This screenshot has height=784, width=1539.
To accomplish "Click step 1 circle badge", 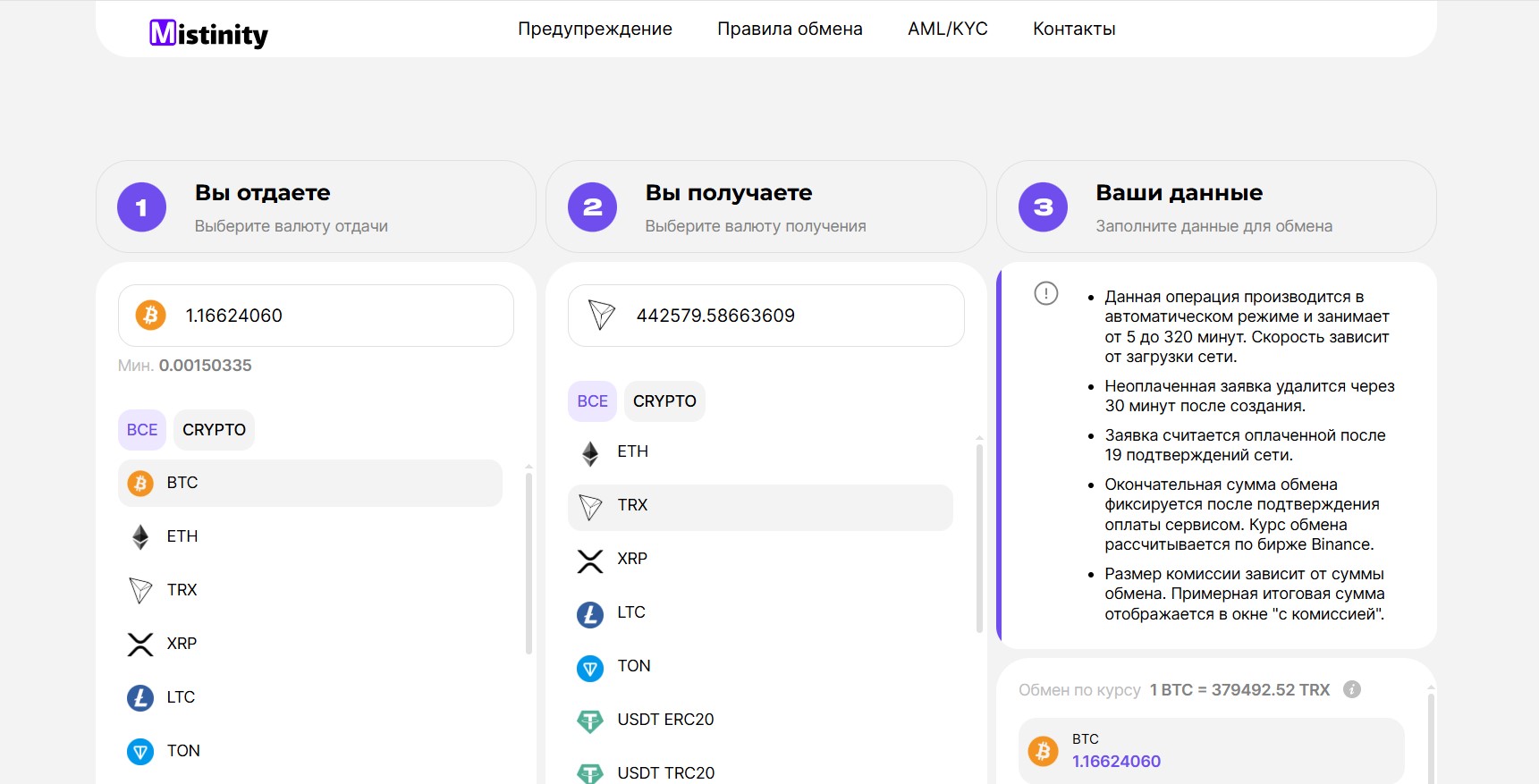I will pyautogui.click(x=141, y=207).
